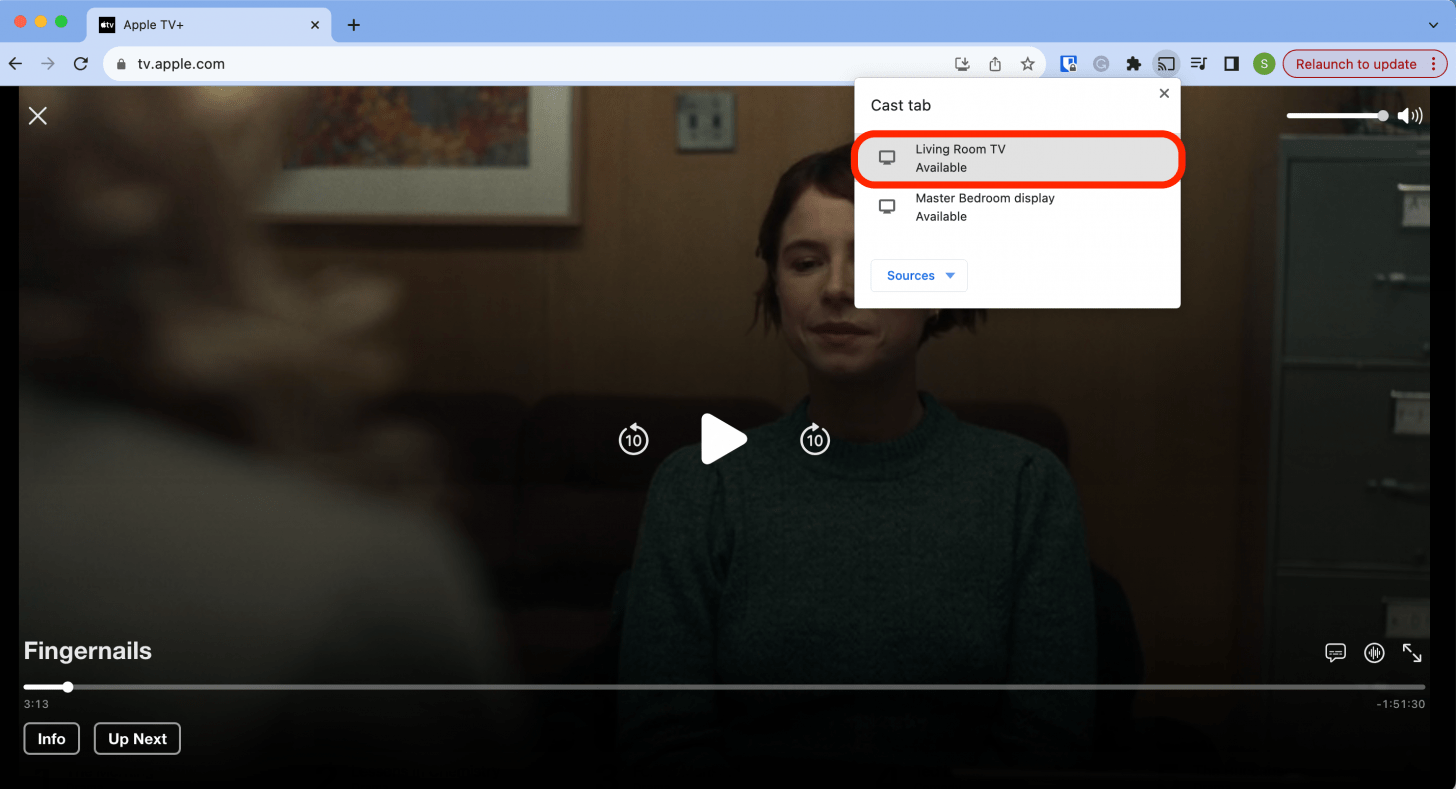
Task: Click the rewind 10 seconds icon
Action: [x=633, y=439]
